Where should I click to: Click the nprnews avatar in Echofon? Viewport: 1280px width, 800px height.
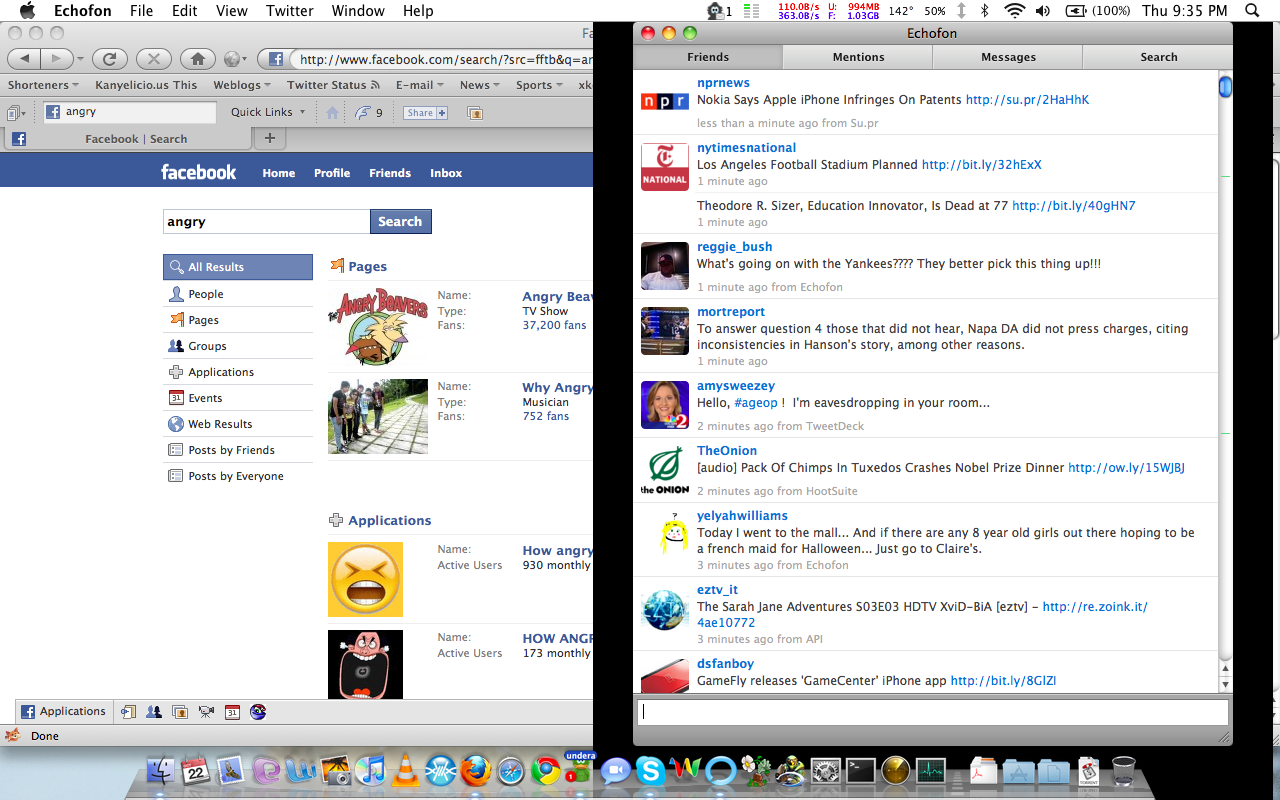click(x=665, y=101)
